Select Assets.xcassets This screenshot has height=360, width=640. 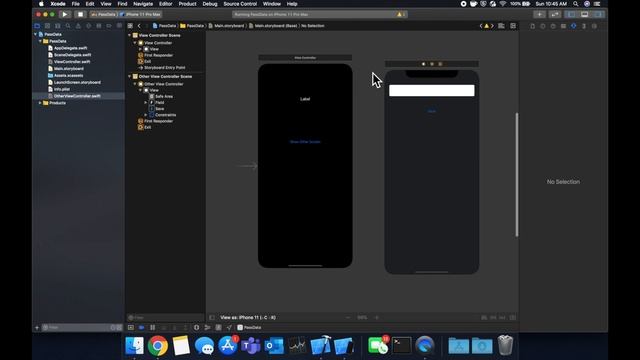point(68,76)
